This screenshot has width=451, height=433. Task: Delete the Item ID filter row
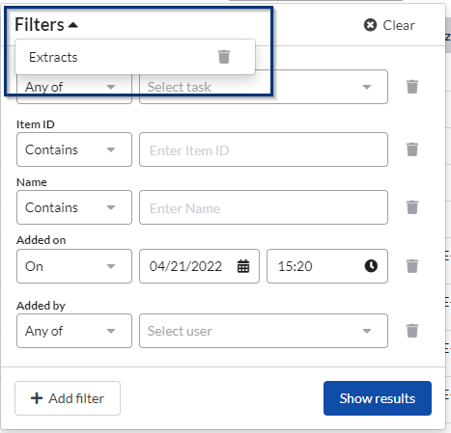click(412, 149)
